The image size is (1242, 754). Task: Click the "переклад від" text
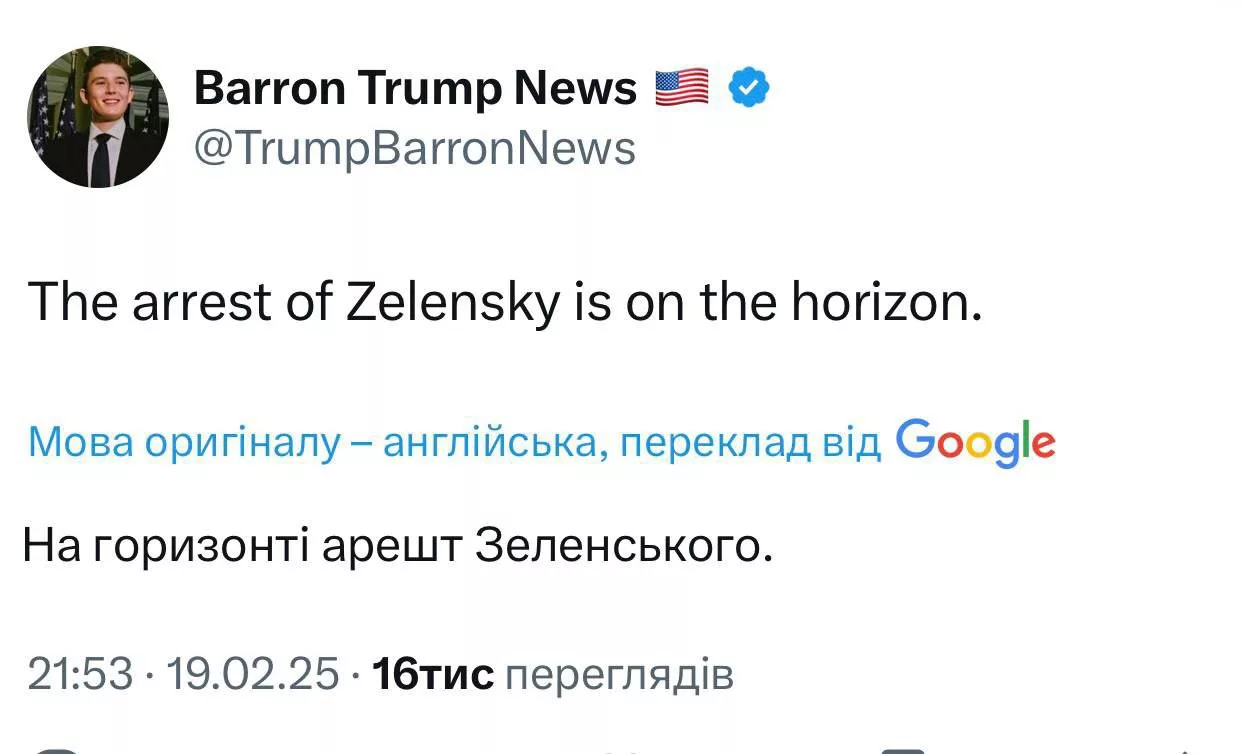click(751, 442)
